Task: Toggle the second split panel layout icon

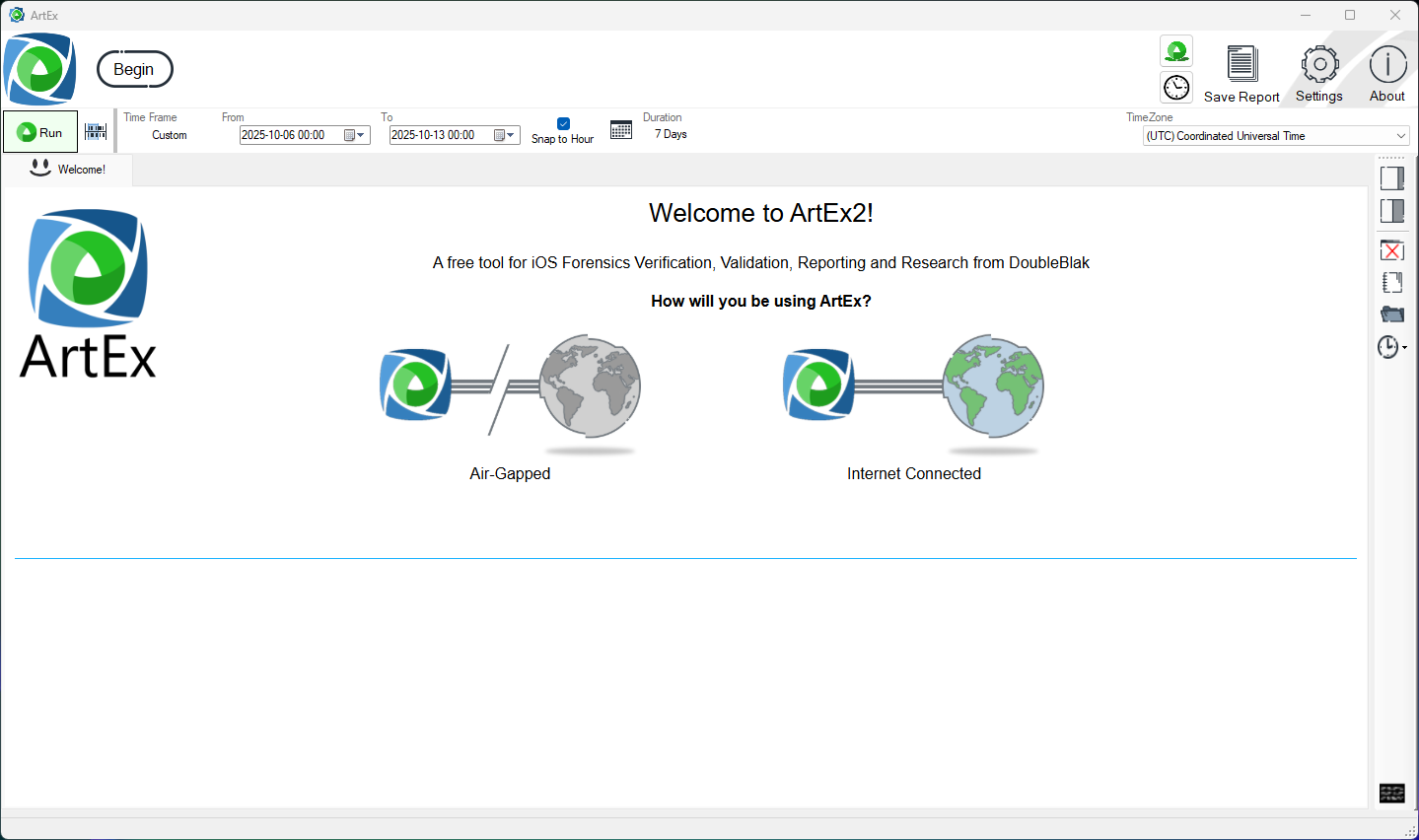Action: 1391,210
